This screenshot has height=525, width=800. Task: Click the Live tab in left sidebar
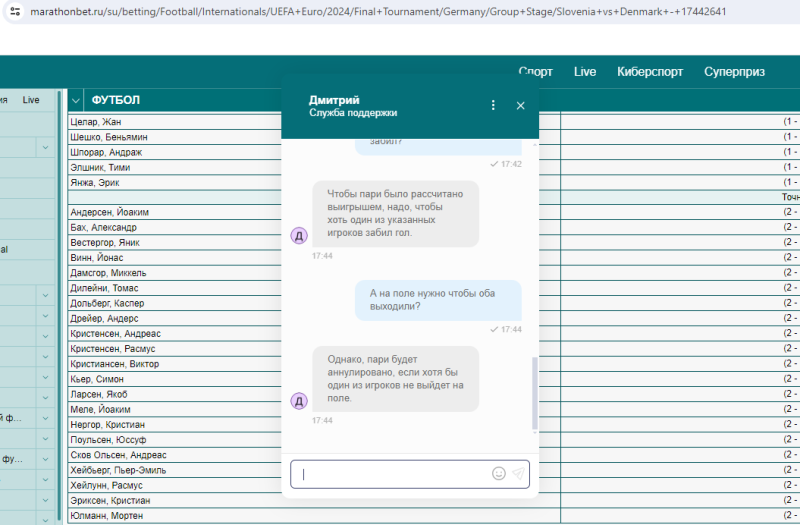pos(31,100)
